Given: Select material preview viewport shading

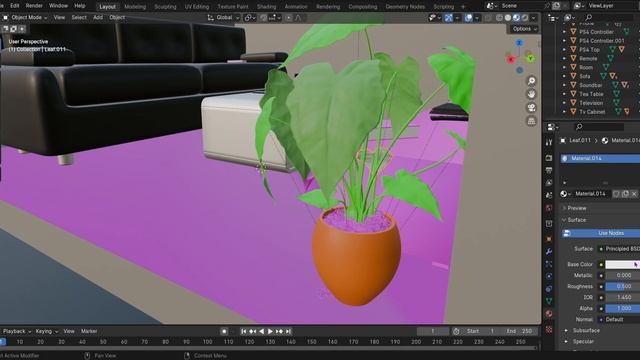Looking at the screenshot, I should coord(516,18).
